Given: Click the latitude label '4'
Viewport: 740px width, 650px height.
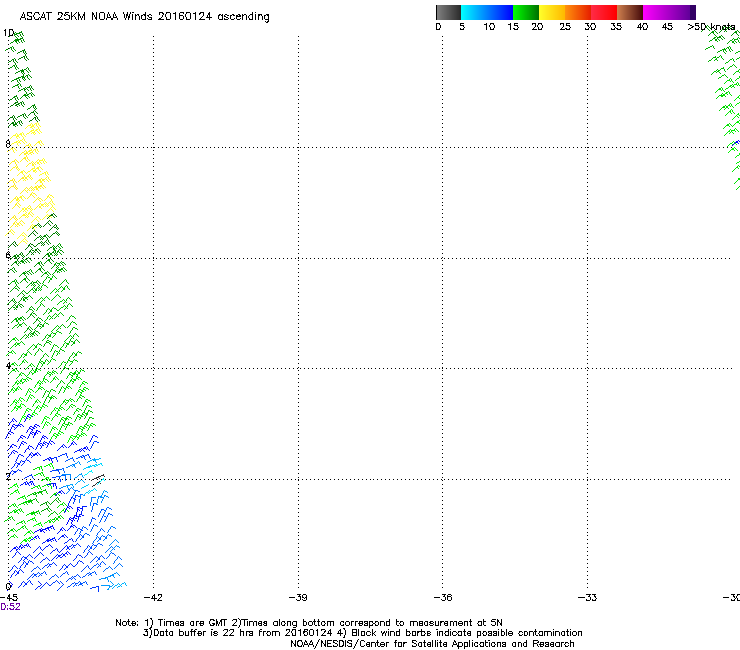Looking at the screenshot, I should click(x=8, y=366).
